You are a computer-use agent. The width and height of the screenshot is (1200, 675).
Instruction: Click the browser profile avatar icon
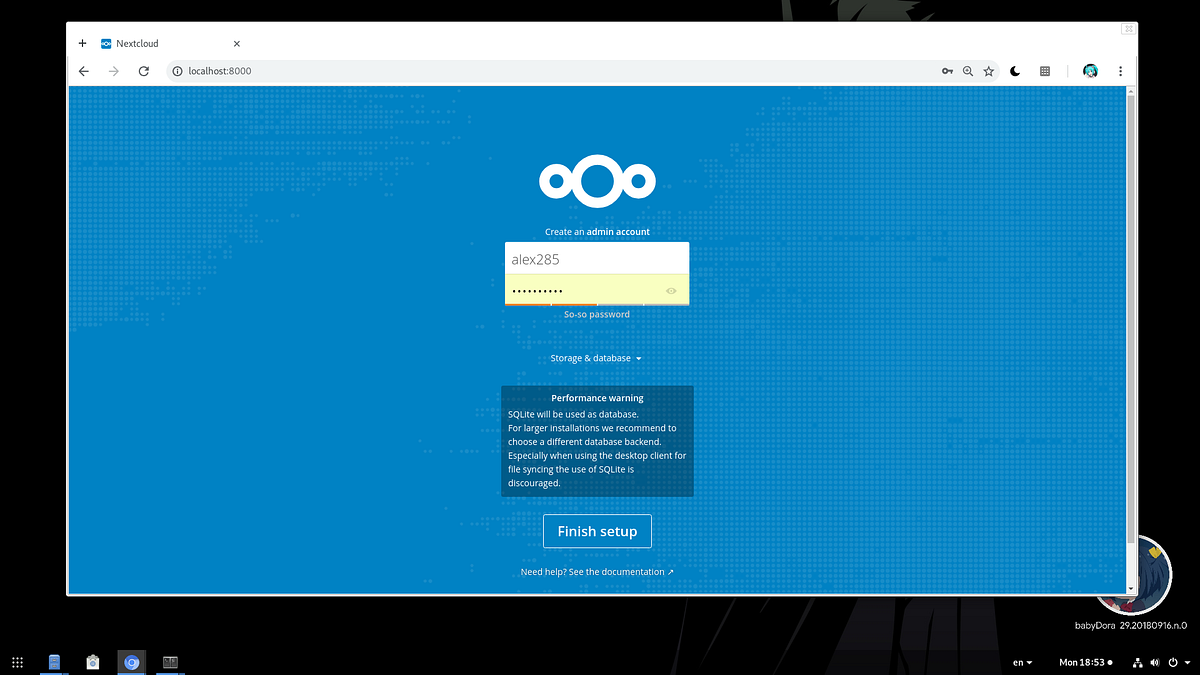pos(1090,71)
